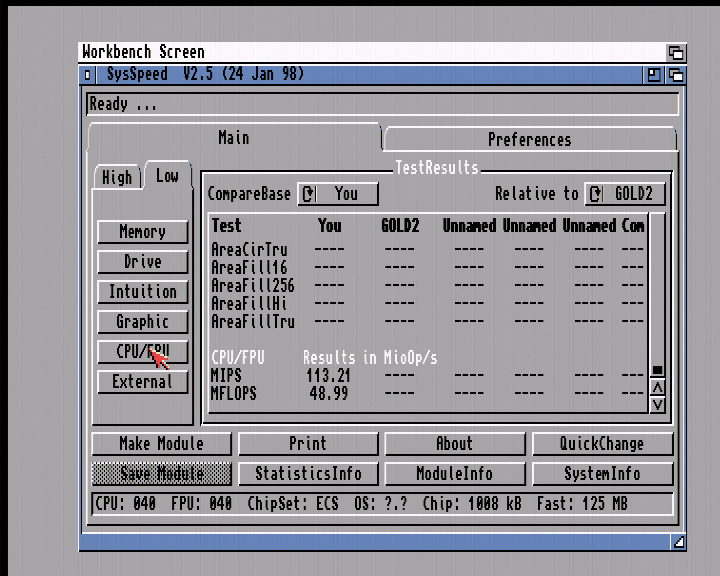This screenshot has width=720, height=576.
Task: Click the scroll up arrow in results list
Action: [x=657, y=388]
